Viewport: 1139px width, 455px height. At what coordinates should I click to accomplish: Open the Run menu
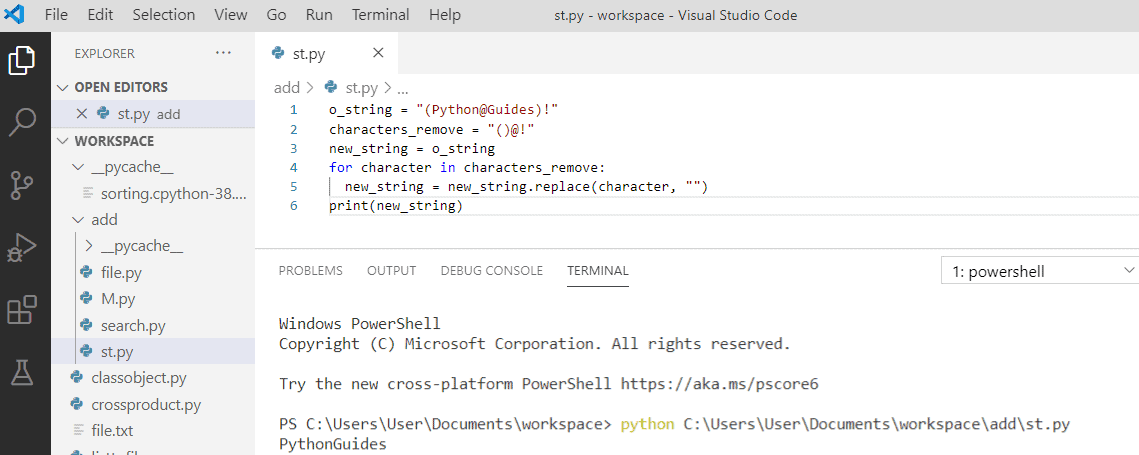click(x=320, y=15)
